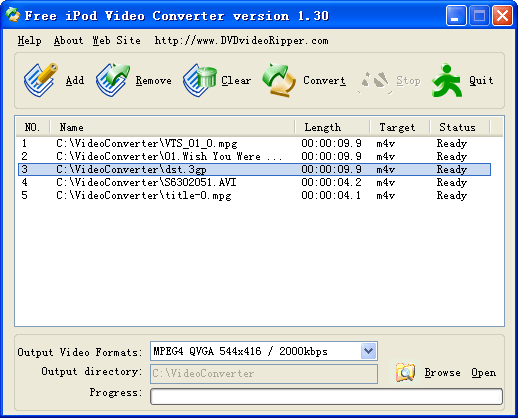Sort by the Target column header

(x=400, y=127)
